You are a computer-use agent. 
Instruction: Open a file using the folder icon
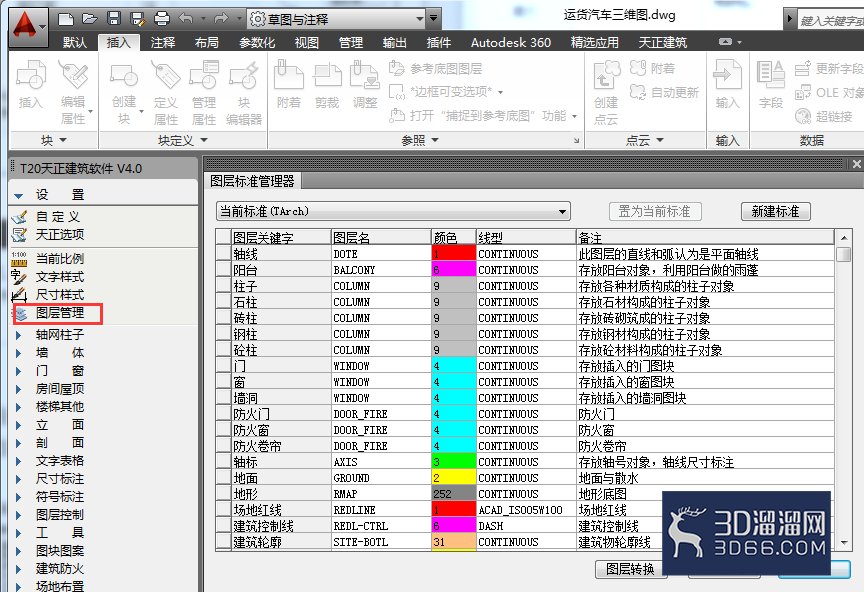point(90,19)
